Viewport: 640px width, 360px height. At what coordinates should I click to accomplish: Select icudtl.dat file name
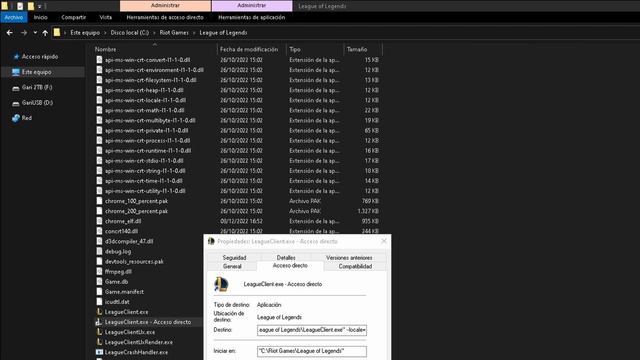117,302
